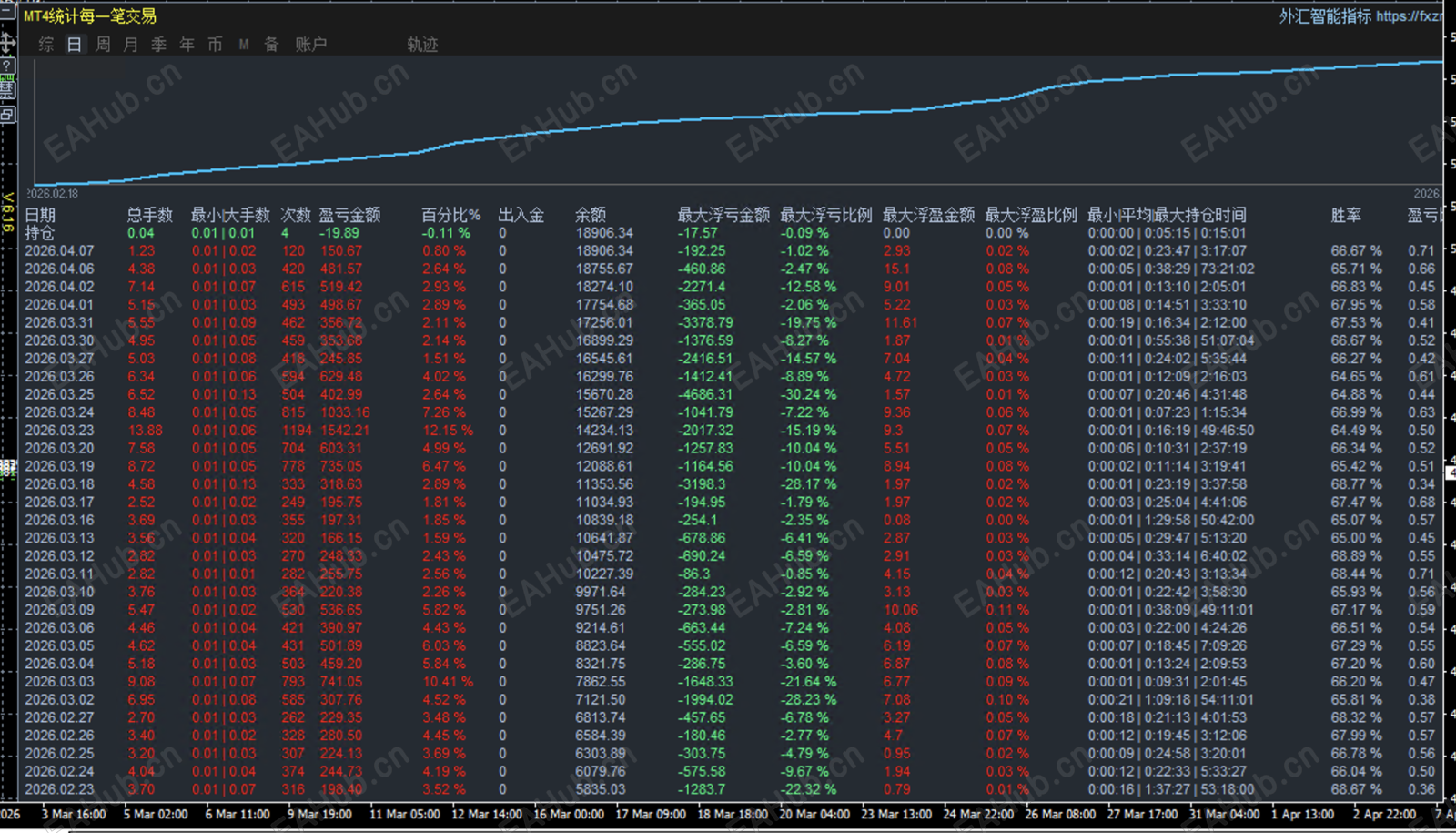Click the MT4统计每一笔交易 panel title
The image size is (1456, 833).
[90, 16]
